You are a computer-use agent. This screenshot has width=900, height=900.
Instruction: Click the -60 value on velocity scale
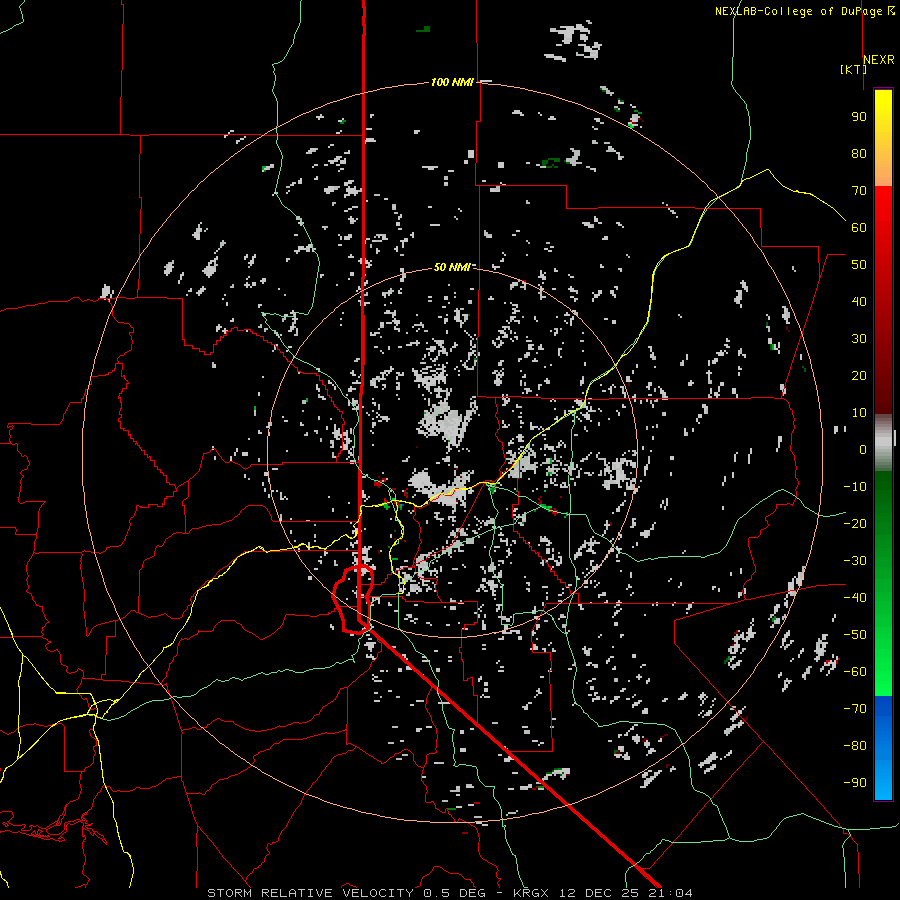pyautogui.click(x=855, y=672)
